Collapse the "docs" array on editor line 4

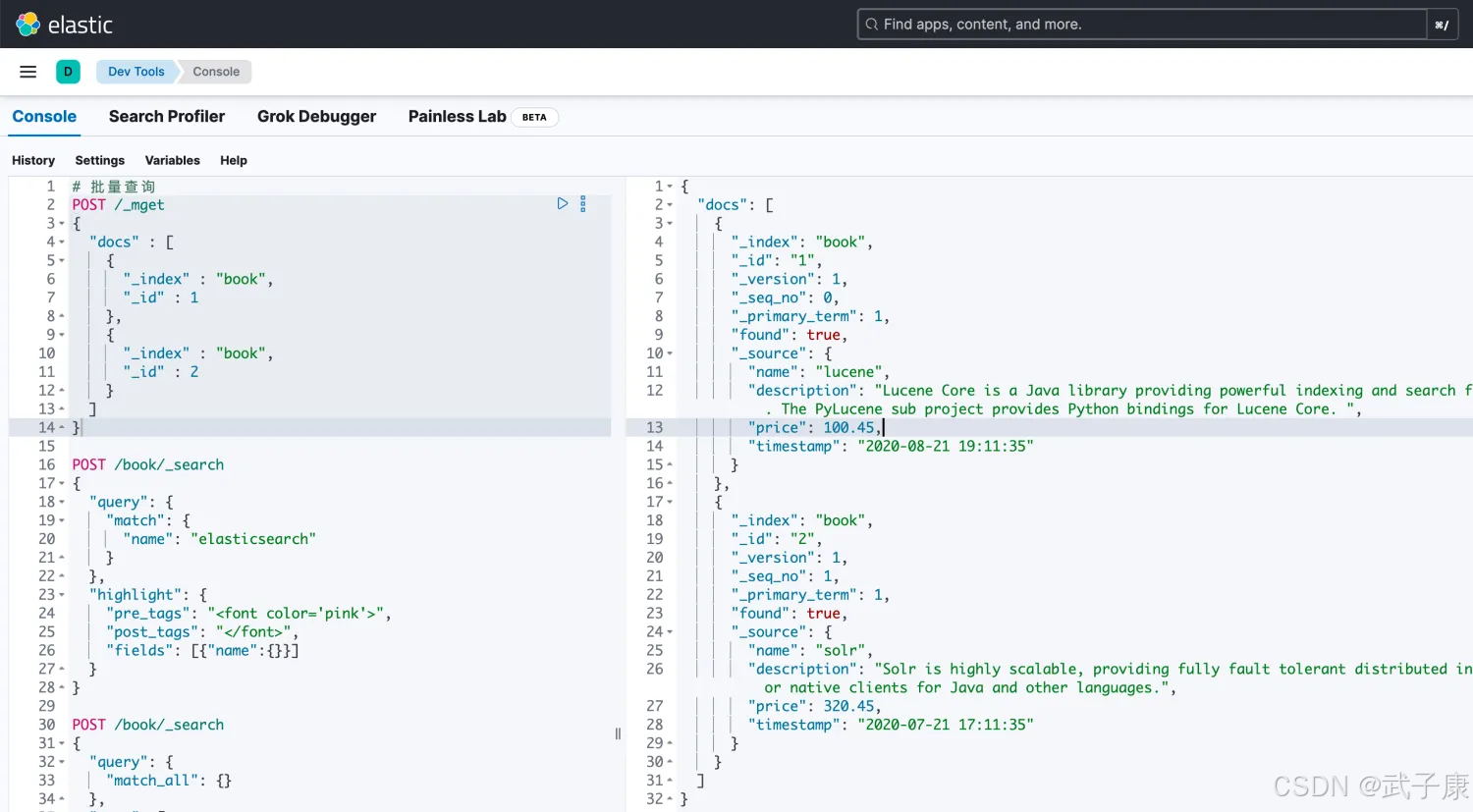[62, 243]
